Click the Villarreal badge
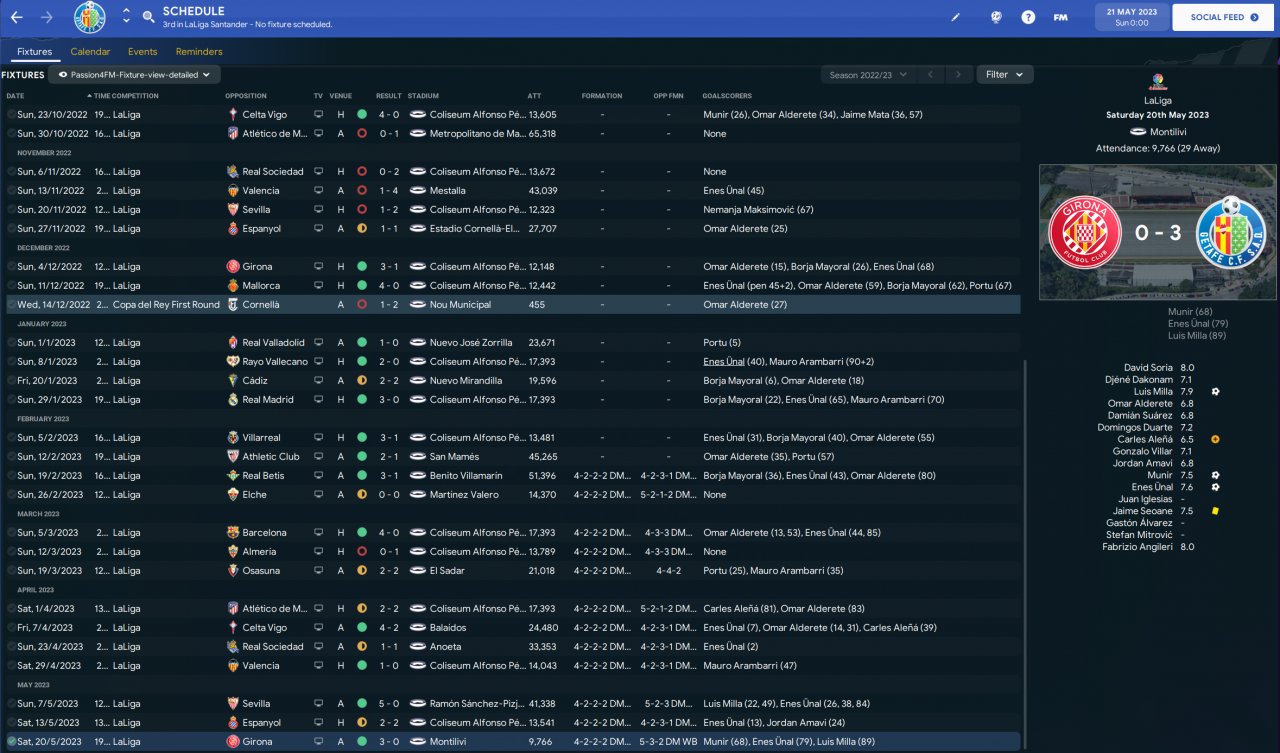This screenshot has width=1280, height=753. [x=233, y=438]
